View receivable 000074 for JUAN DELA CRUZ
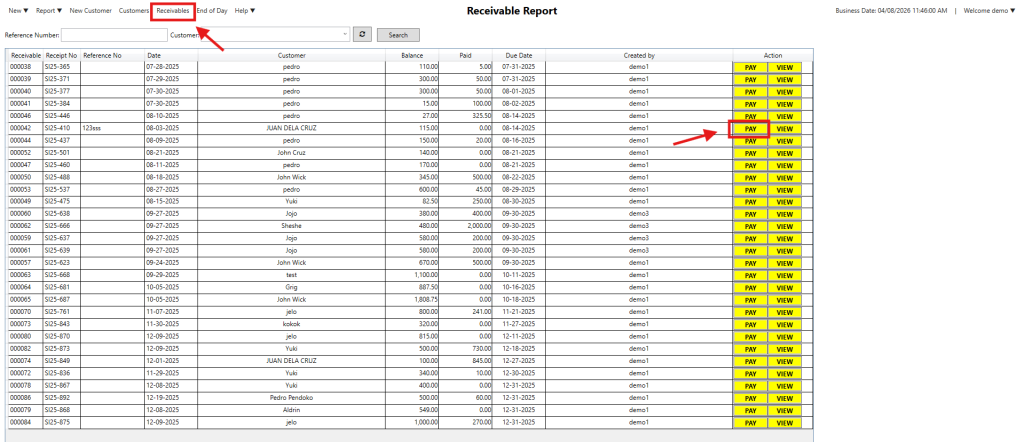 click(784, 361)
